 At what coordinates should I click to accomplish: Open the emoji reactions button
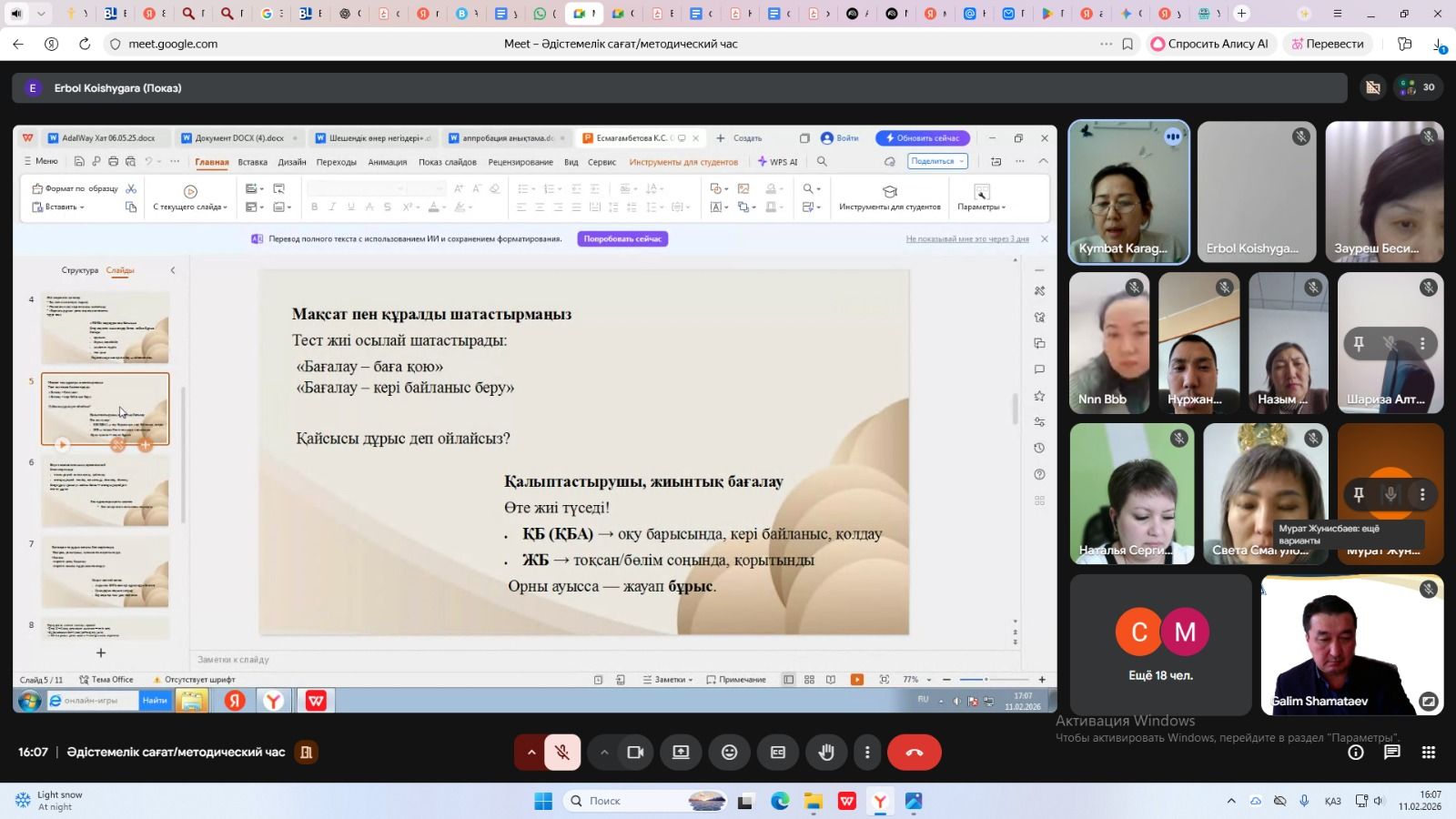[729, 753]
